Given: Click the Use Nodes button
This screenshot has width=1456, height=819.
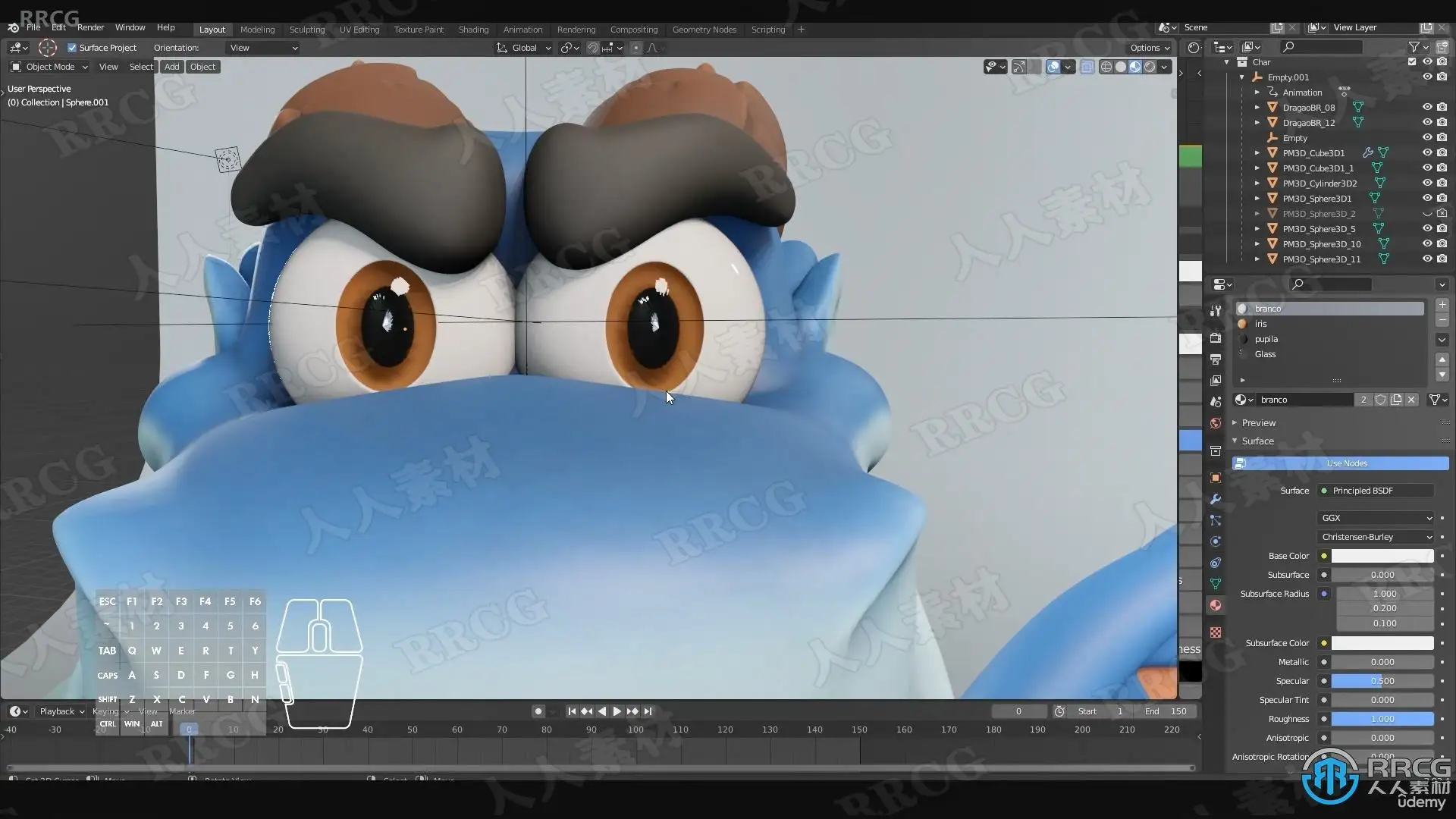Looking at the screenshot, I should tap(1346, 463).
